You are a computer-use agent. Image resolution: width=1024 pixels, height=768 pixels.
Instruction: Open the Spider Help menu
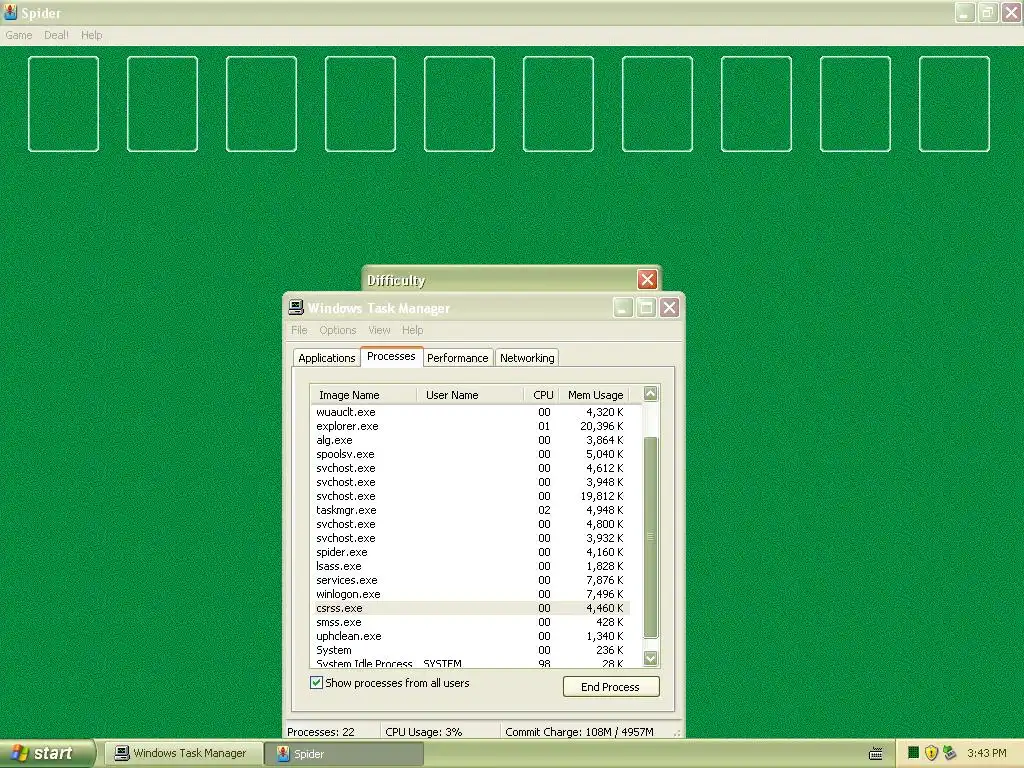coord(91,35)
